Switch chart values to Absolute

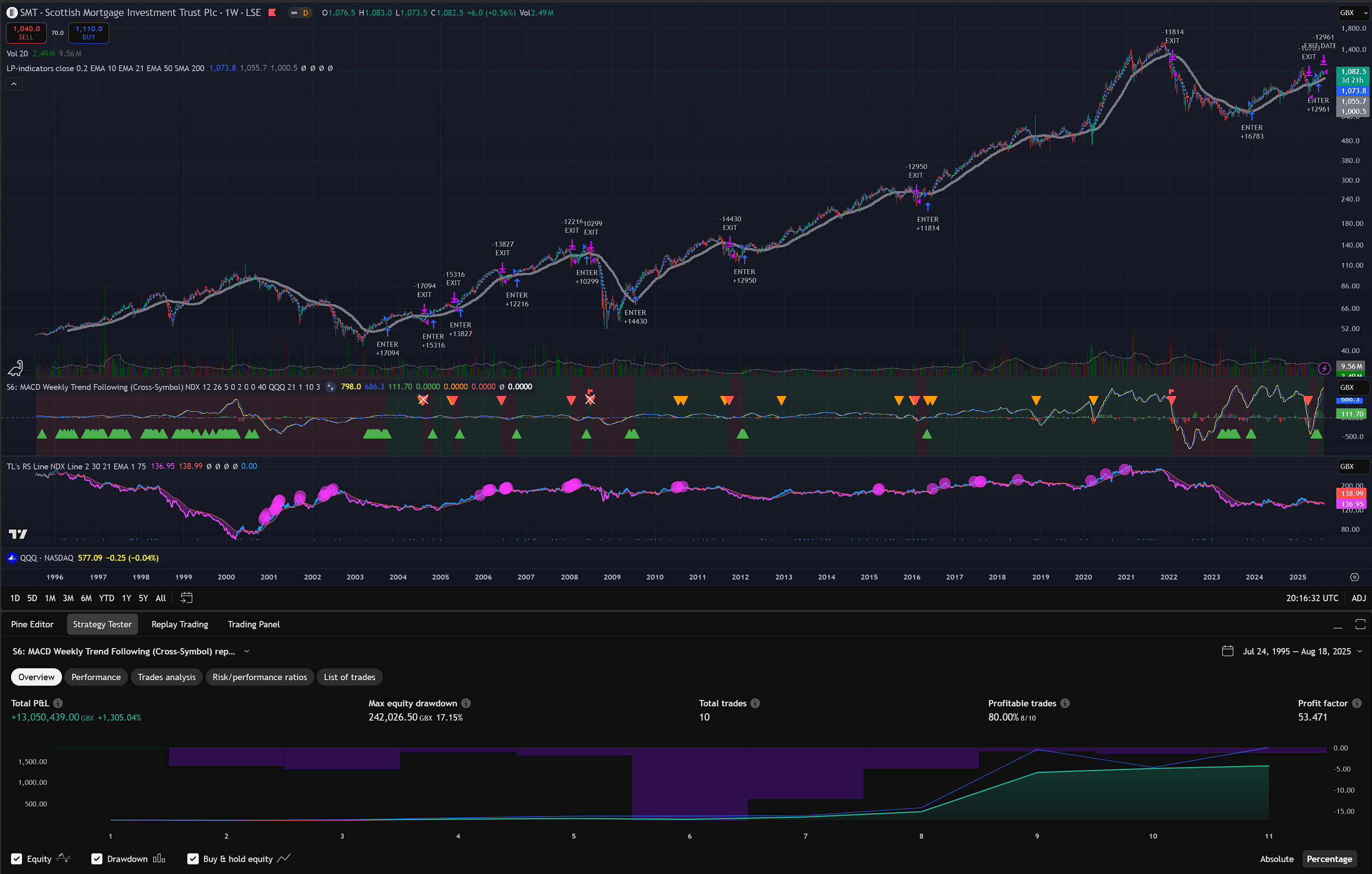1276,859
